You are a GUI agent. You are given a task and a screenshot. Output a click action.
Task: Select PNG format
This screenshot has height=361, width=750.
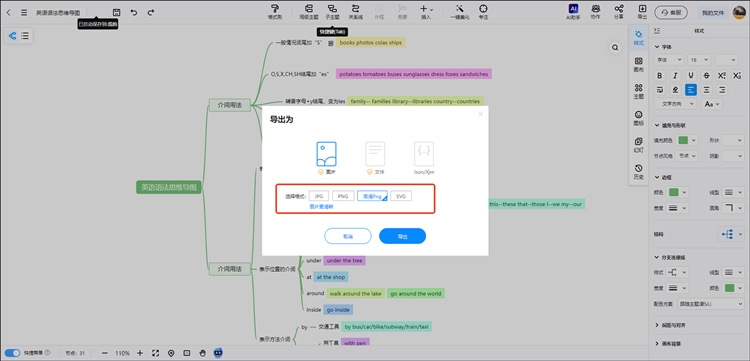click(x=343, y=196)
